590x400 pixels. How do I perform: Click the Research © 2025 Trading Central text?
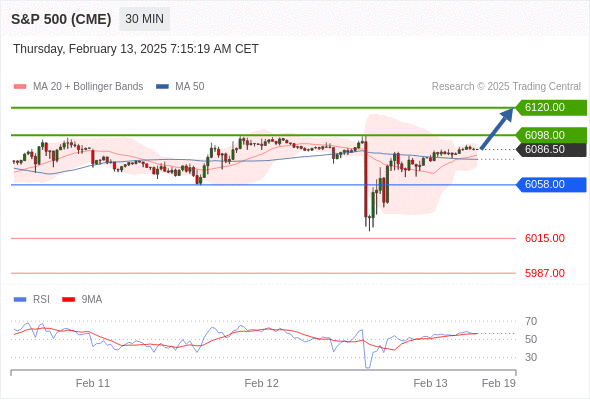(506, 87)
